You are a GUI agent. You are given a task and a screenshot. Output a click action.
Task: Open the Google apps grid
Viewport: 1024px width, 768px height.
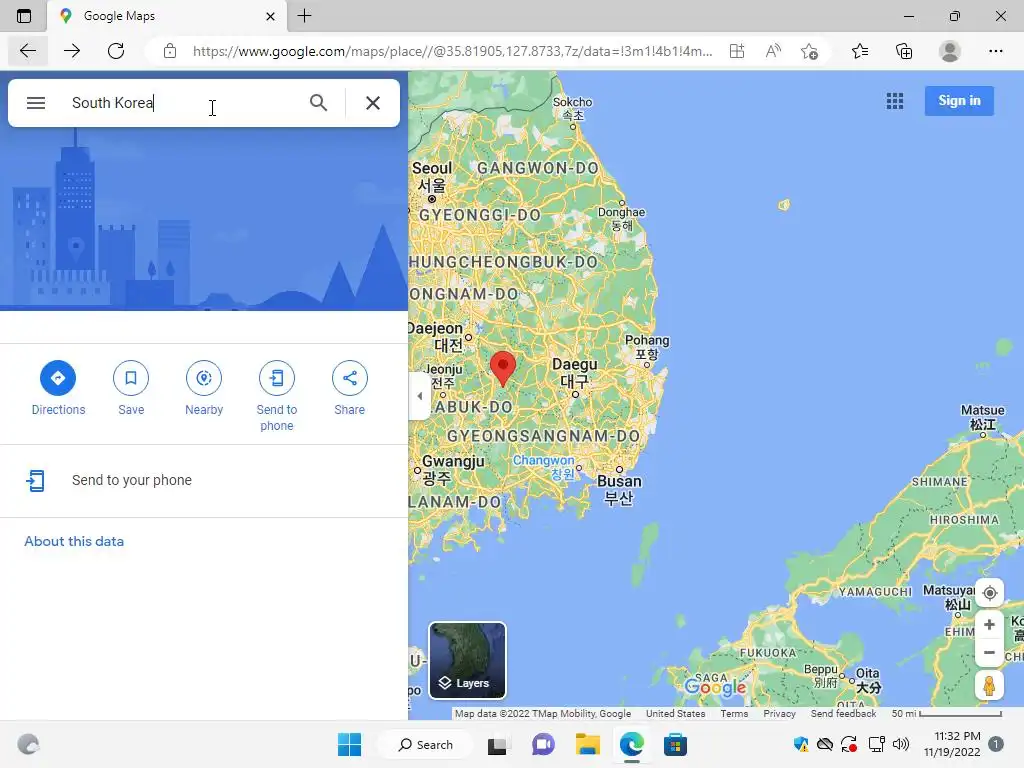click(895, 101)
